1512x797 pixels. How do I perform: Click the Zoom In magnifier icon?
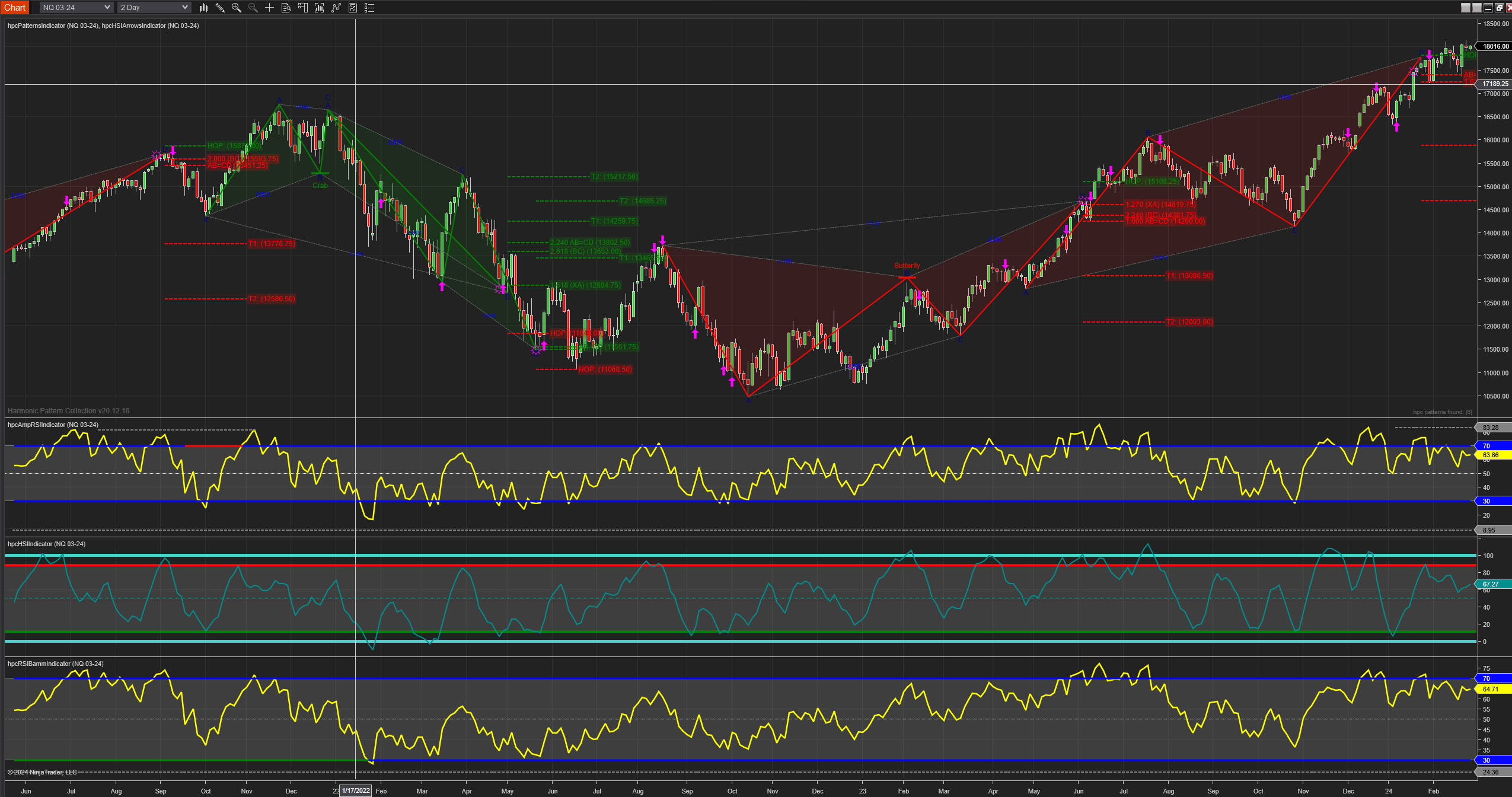(236, 8)
